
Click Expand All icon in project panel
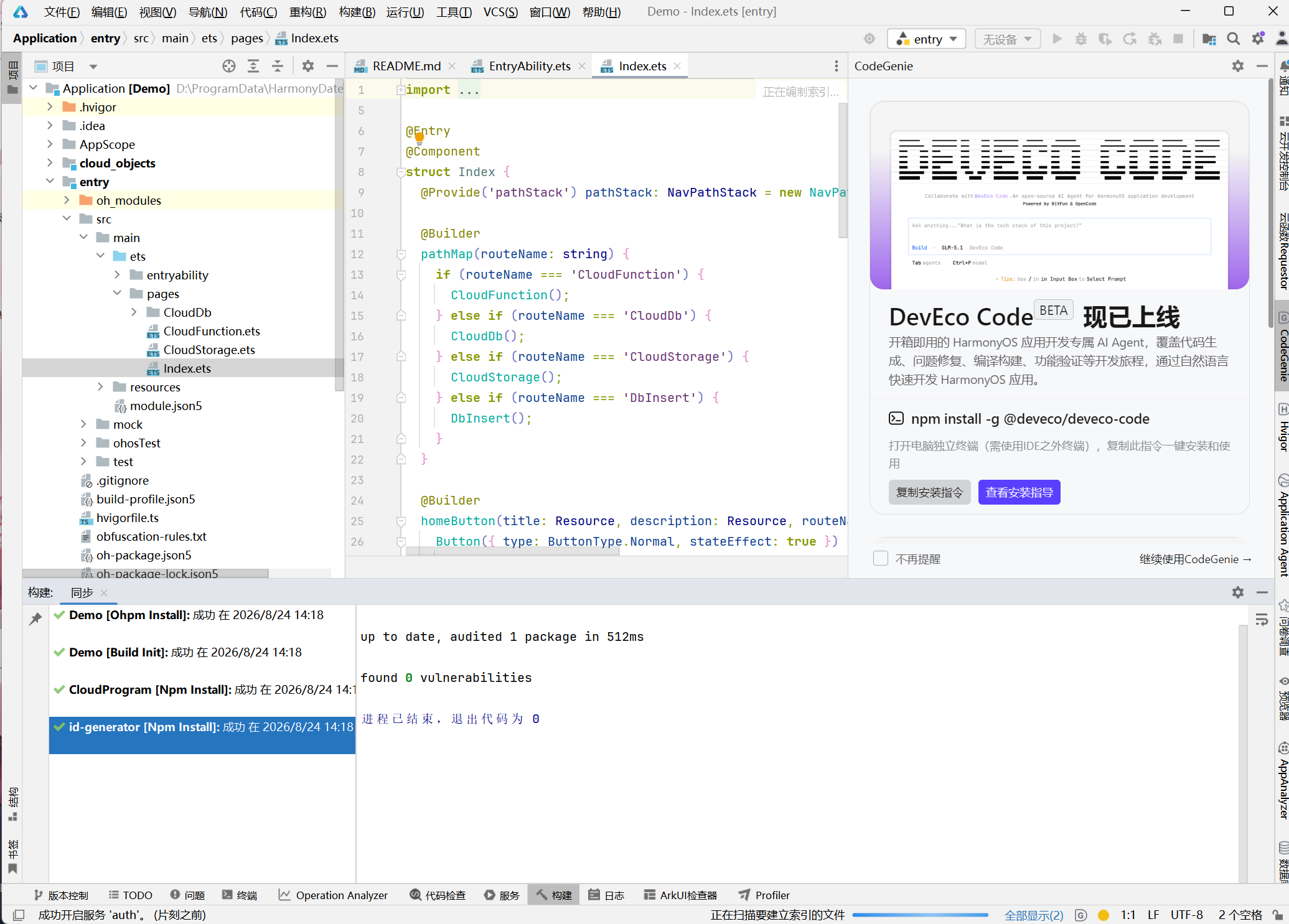click(x=253, y=66)
